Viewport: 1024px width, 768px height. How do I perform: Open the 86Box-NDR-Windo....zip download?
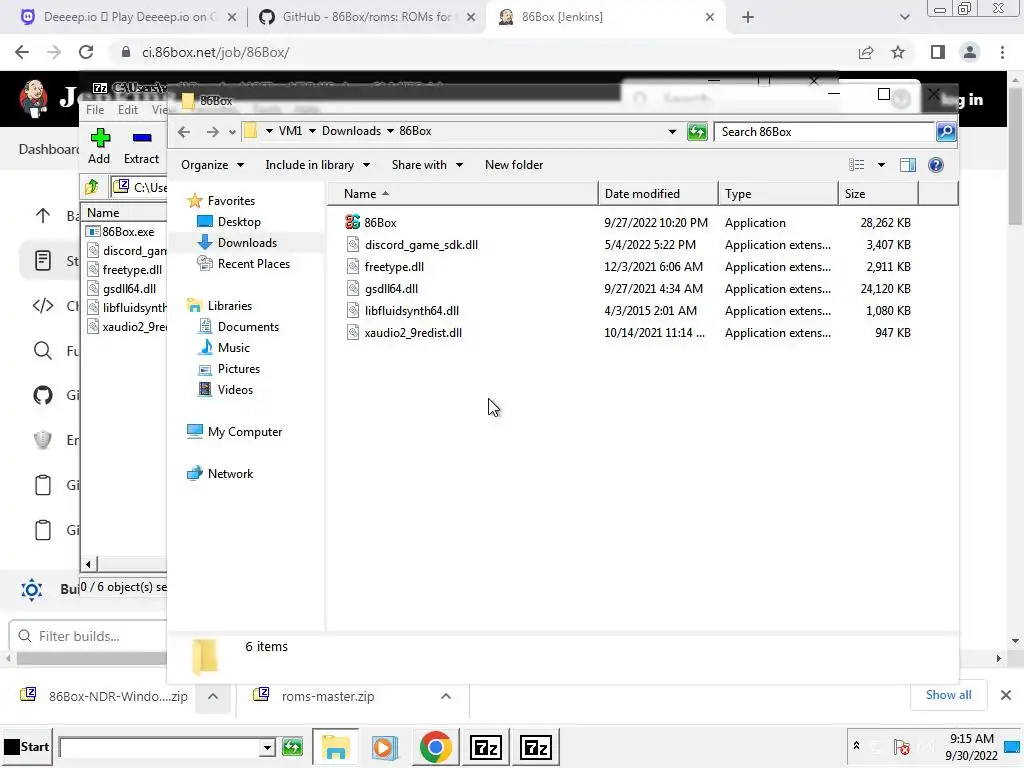click(x=104, y=696)
